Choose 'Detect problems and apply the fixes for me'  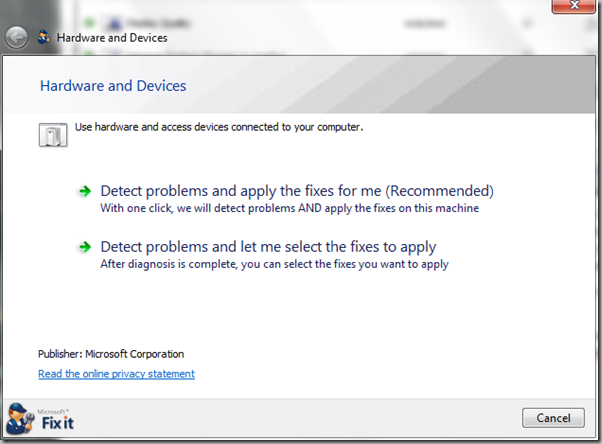297,191
